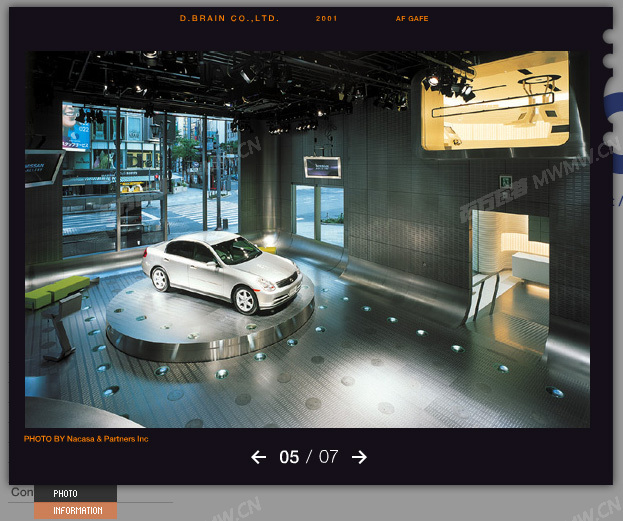Screen dimensions: 623x521
Task: Click the D.BRAIN CO.,LTD. title text
Action: (x=229, y=18)
